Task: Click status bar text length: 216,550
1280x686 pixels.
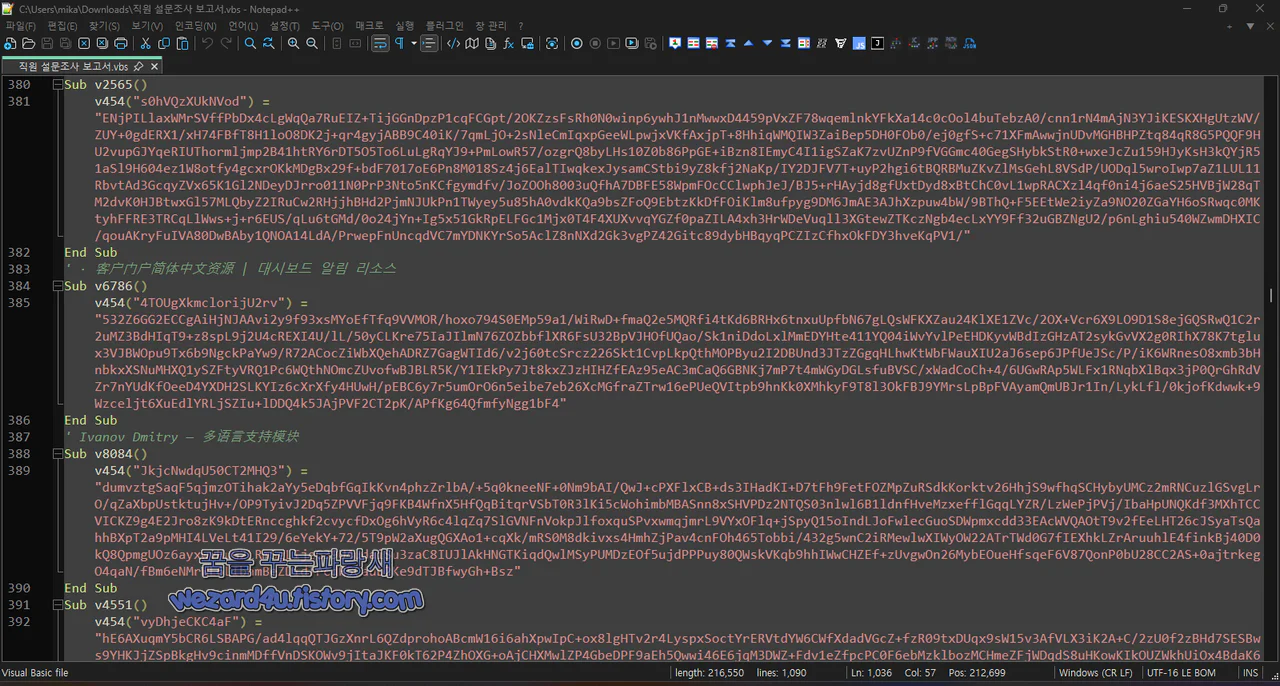Action: point(710,673)
